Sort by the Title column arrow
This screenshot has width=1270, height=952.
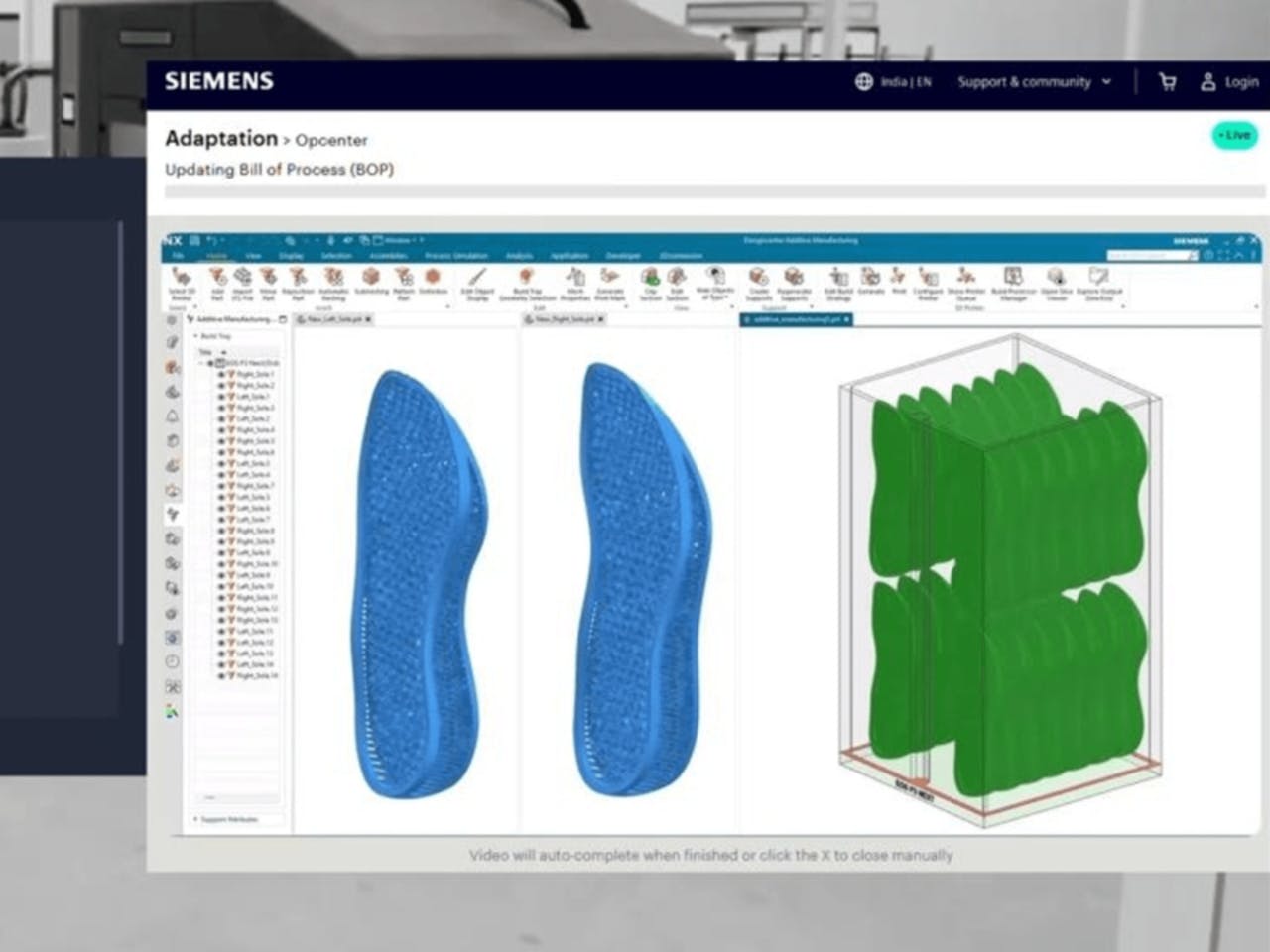223,352
